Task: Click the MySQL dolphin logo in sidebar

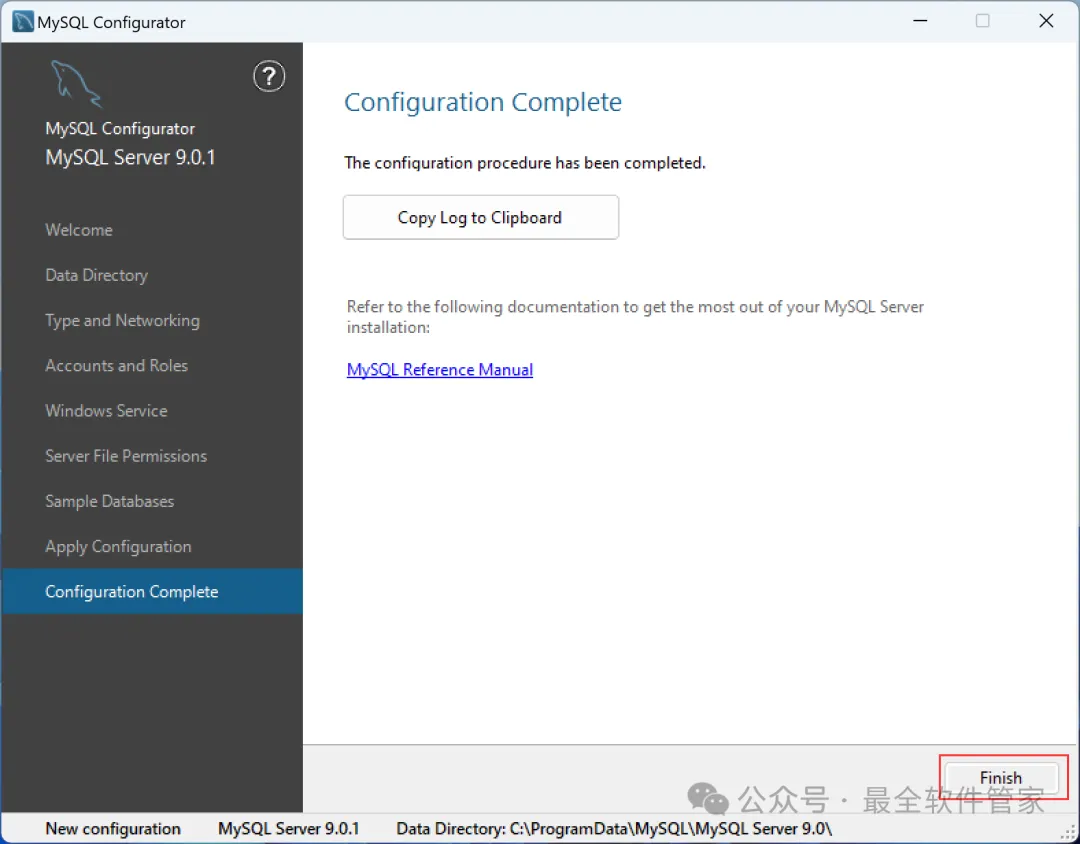Action: coord(76,83)
